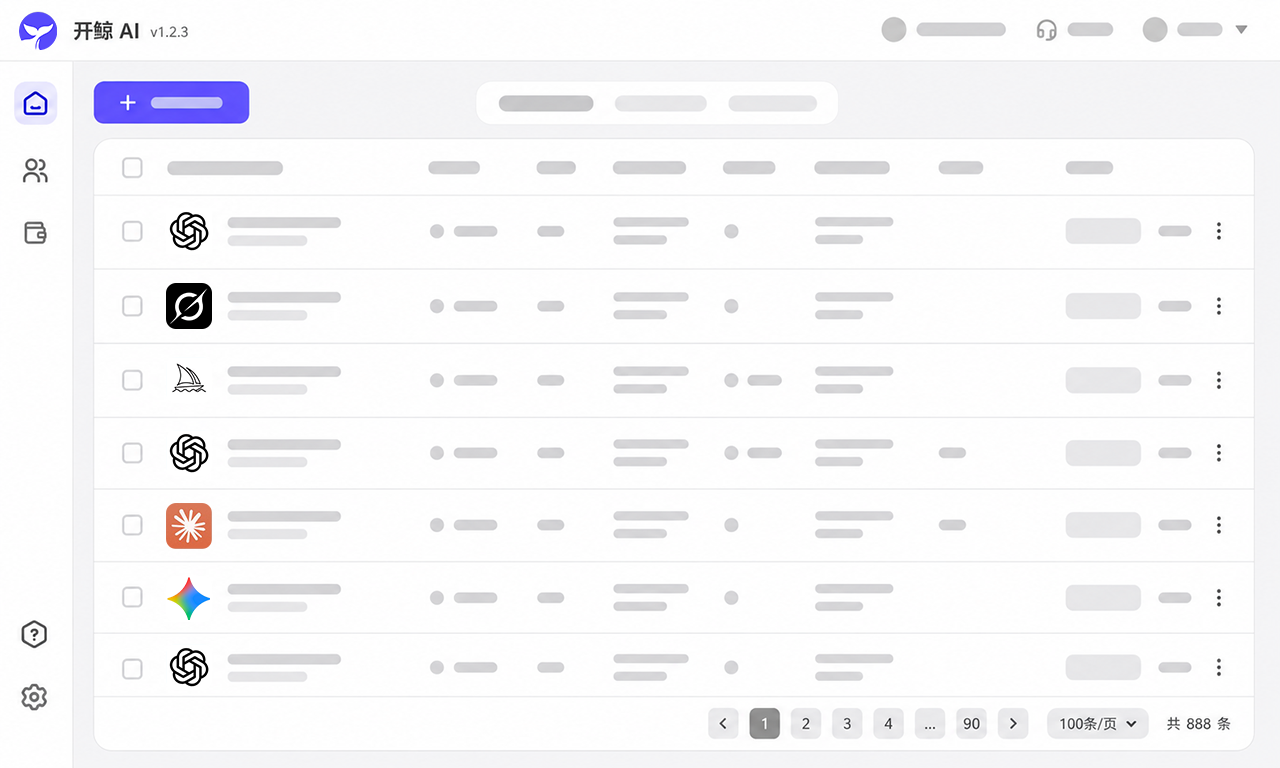
Task: Go to page 3
Action: [847, 723]
